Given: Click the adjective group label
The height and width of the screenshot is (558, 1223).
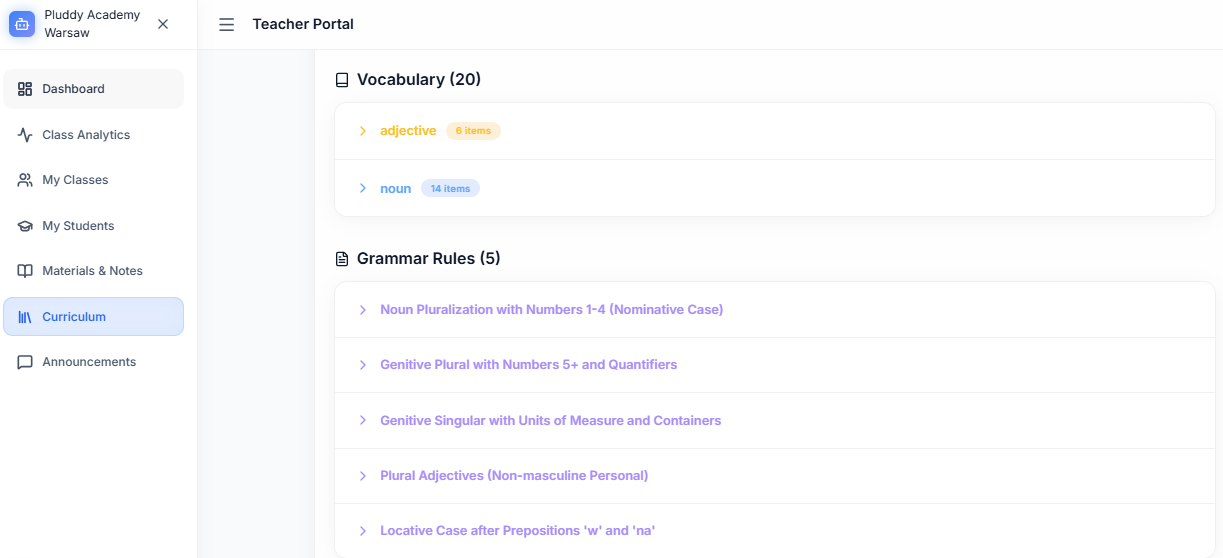Looking at the screenshot, I should pyautogui.click(x=408, y=131).
